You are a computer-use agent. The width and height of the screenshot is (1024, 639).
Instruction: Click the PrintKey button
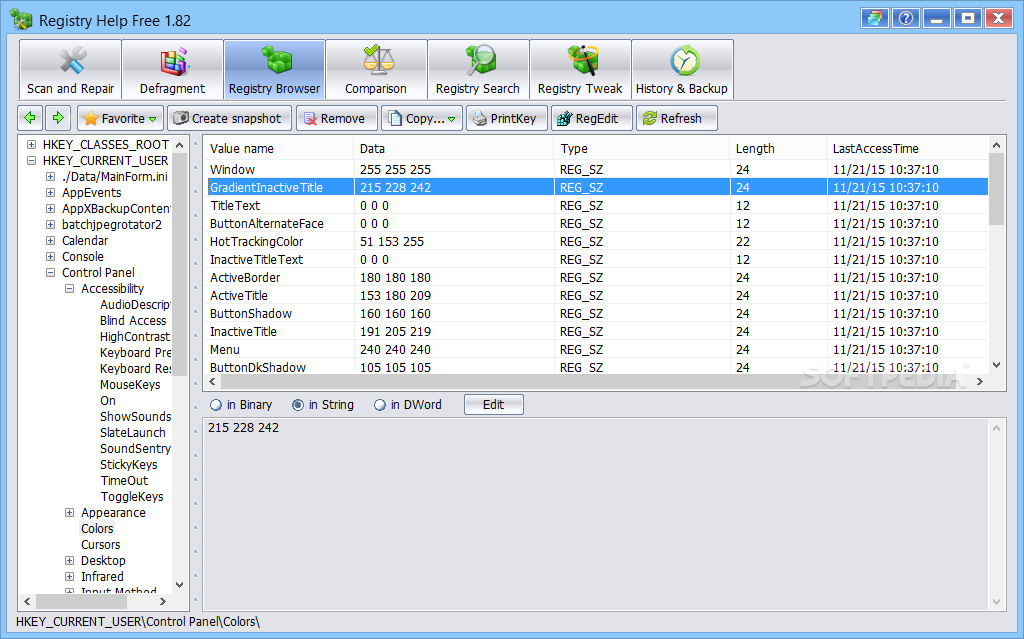pos(506,118)
